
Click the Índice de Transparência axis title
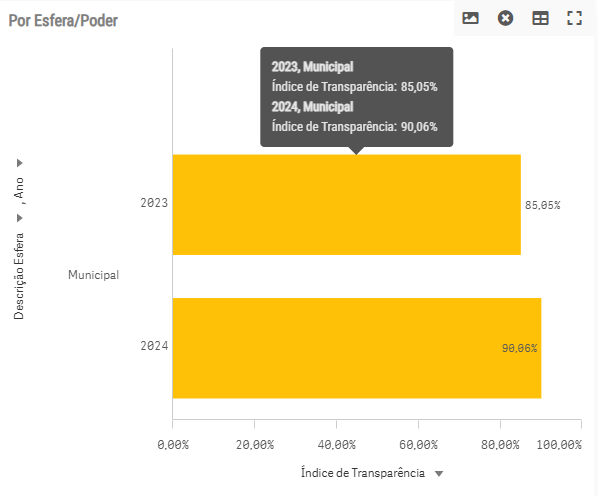[363, 473]
